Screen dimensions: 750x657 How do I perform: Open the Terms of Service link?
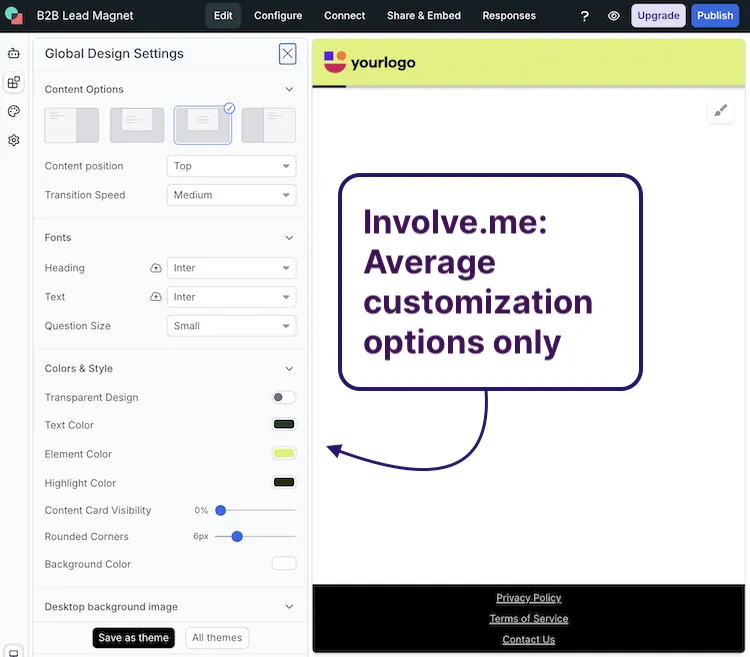[x=529, y=619]
